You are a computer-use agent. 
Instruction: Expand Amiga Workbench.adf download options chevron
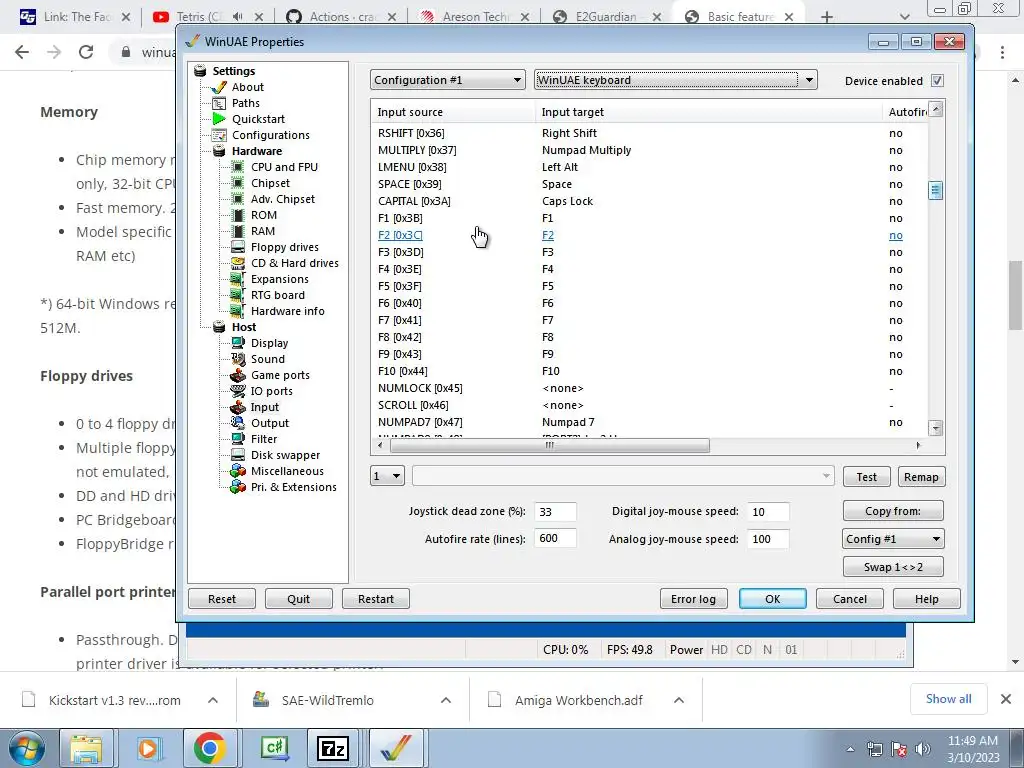679,700
